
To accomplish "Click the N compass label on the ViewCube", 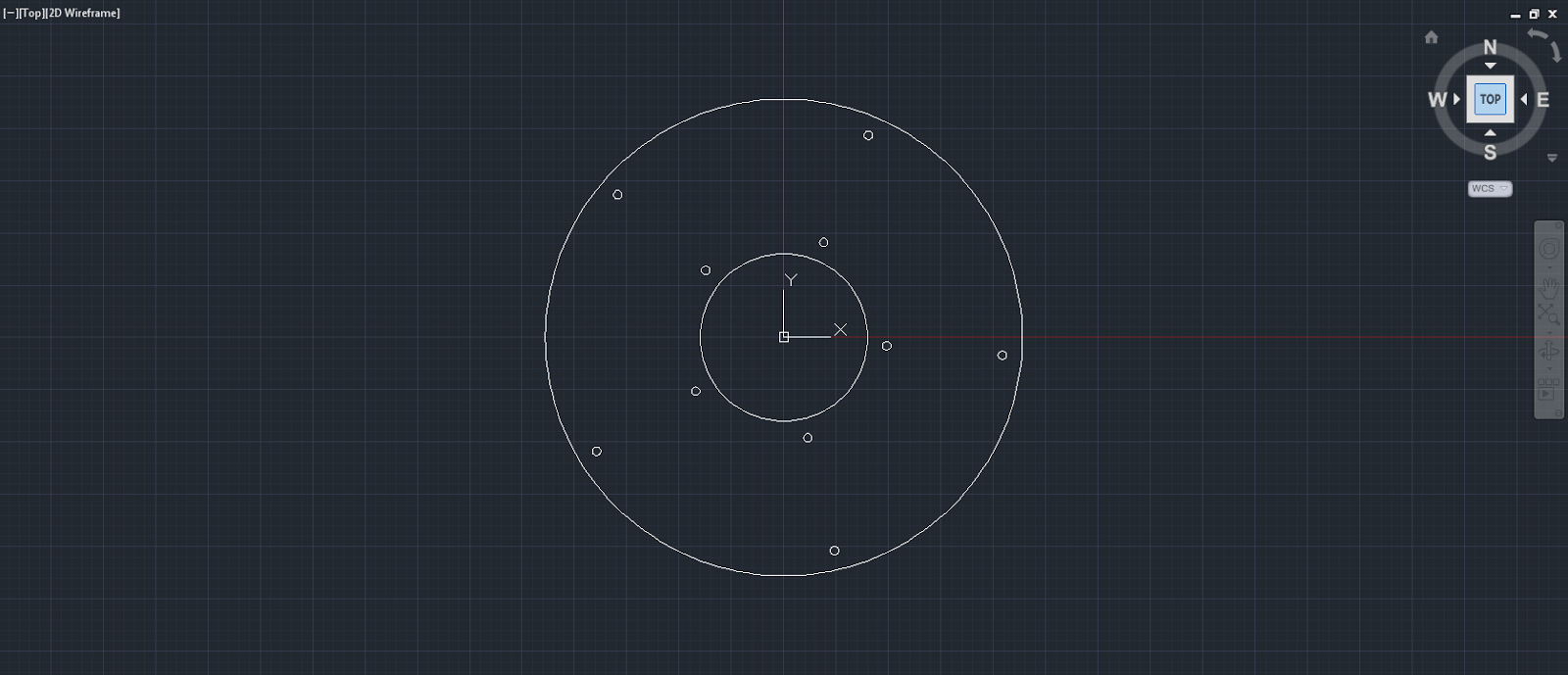I will (x=1490, y=47).
